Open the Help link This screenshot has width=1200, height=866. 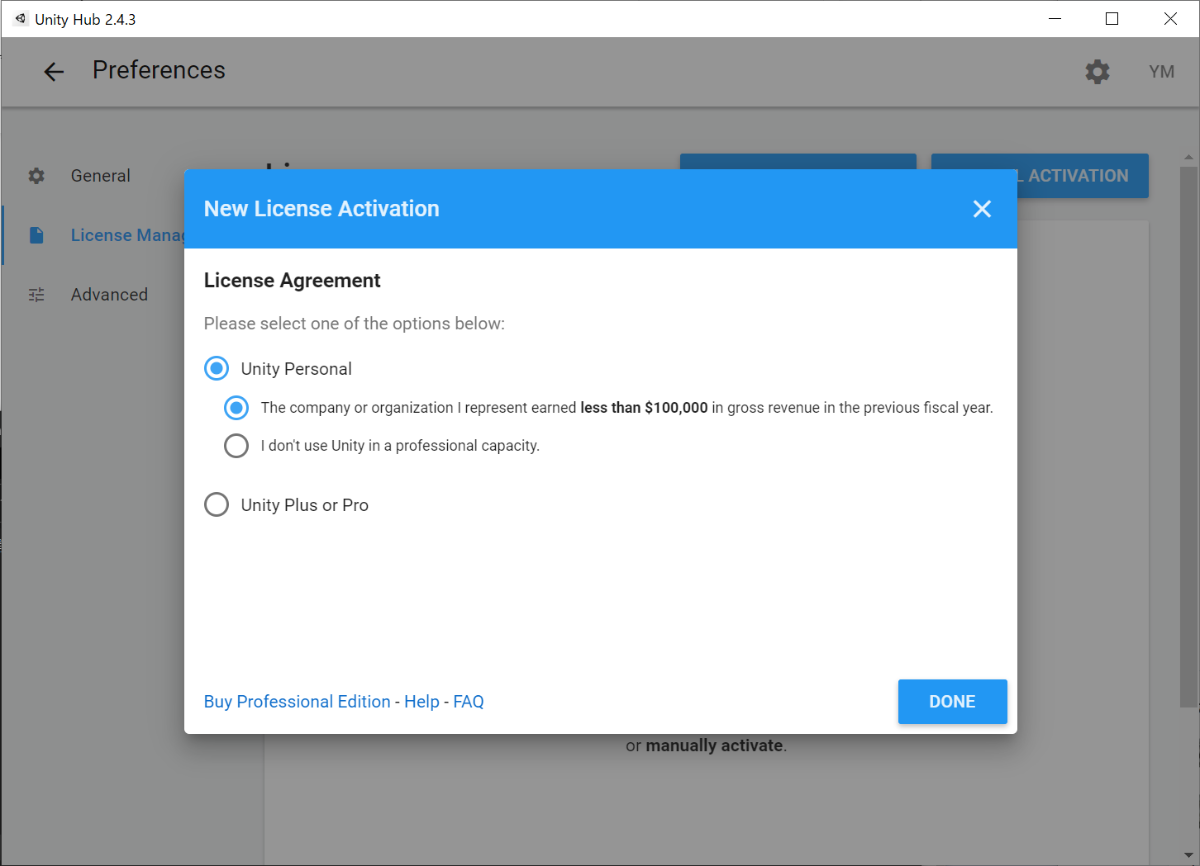pyautogui.click(x=422, y=702)
